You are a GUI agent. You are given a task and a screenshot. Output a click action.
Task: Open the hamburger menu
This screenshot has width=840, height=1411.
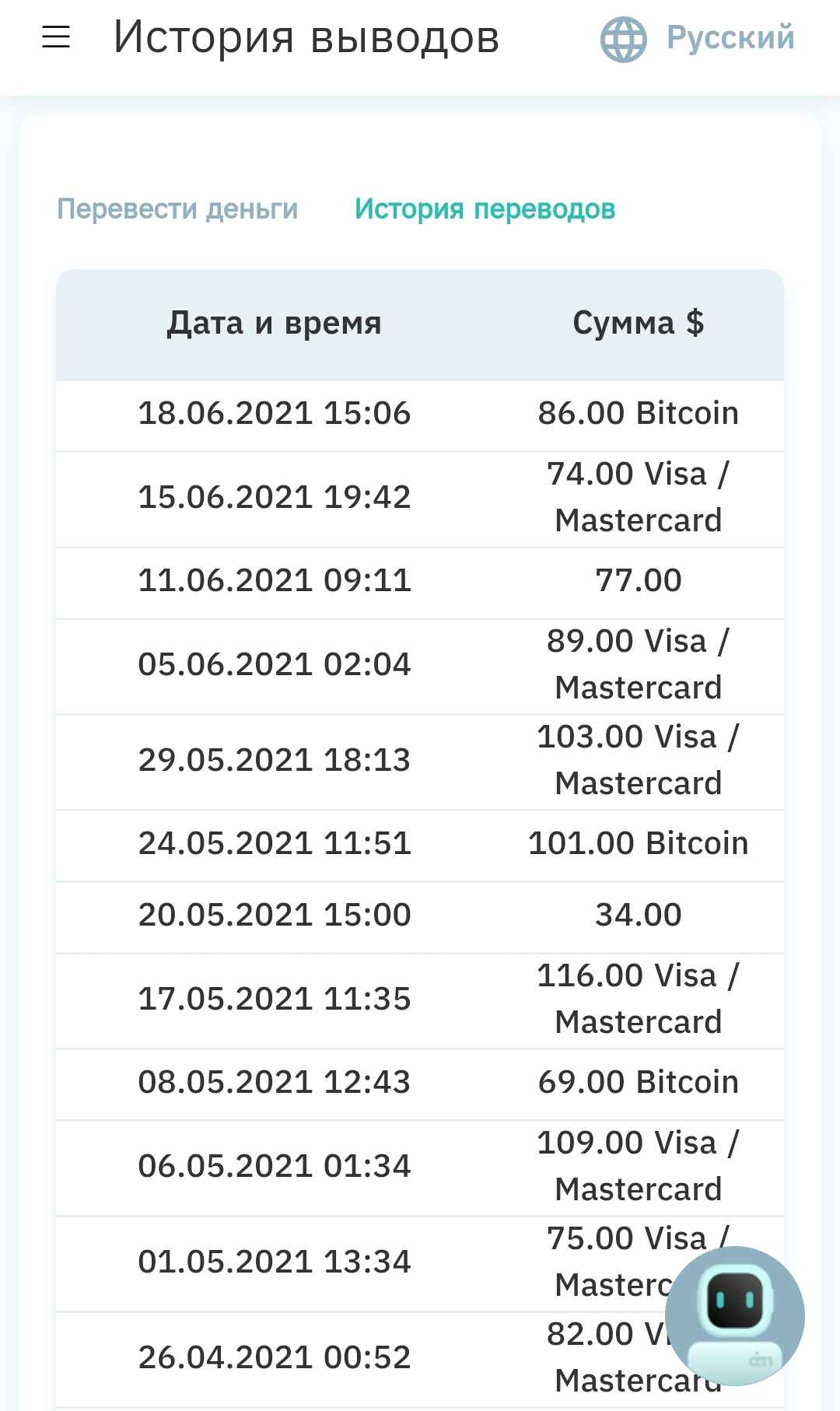(x=56, y=37)
